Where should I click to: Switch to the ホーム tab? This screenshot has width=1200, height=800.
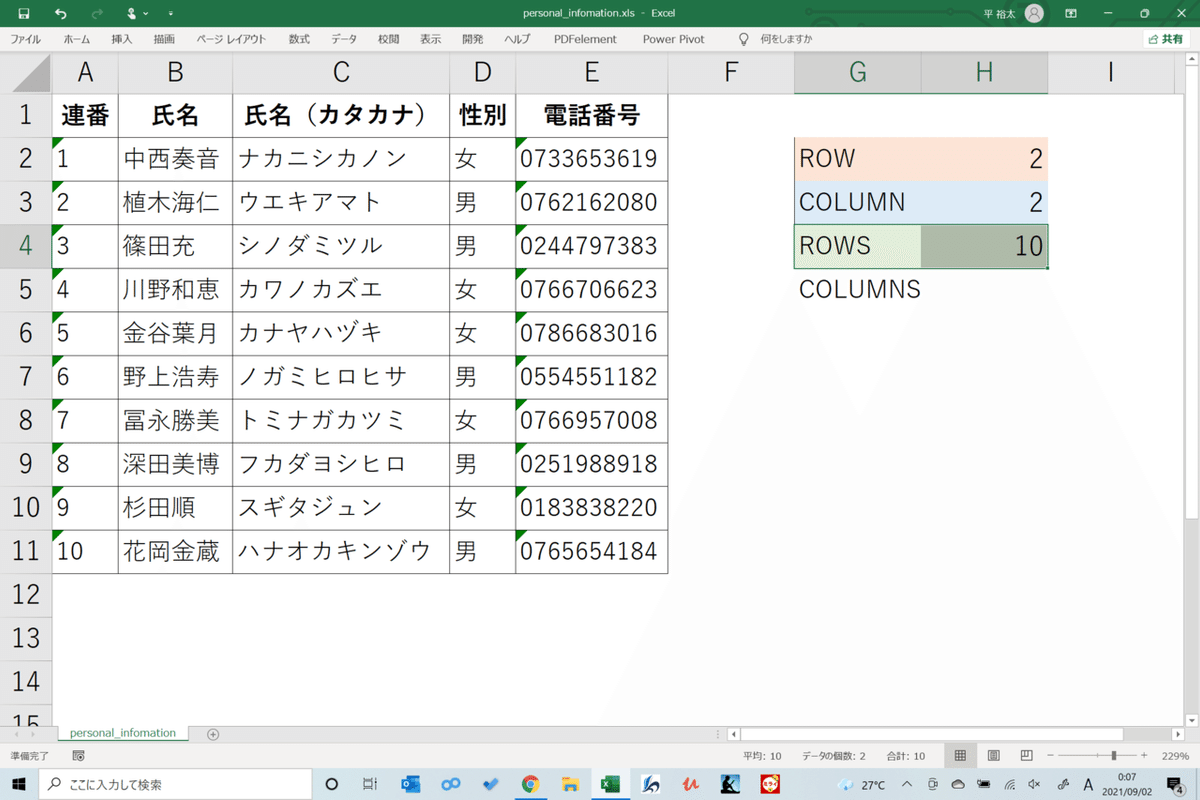(76, 39)
